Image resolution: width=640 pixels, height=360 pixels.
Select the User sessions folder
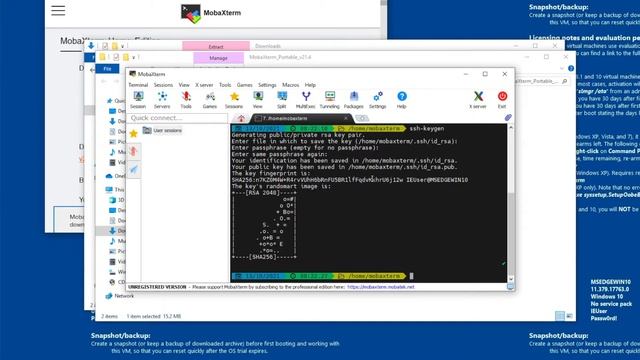(x=162, y=130)
